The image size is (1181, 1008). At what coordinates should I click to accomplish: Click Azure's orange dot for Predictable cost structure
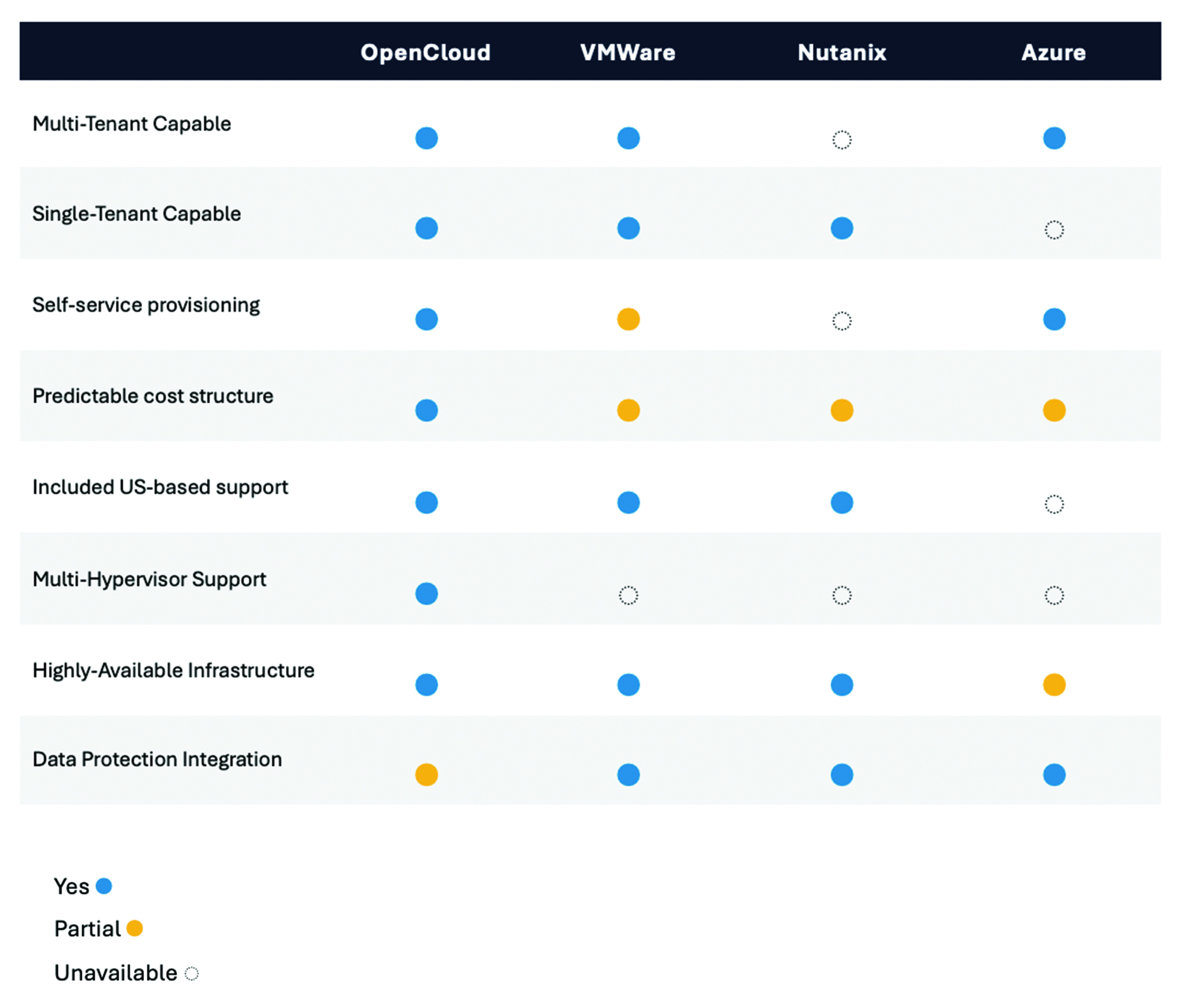coord(1054,410)
